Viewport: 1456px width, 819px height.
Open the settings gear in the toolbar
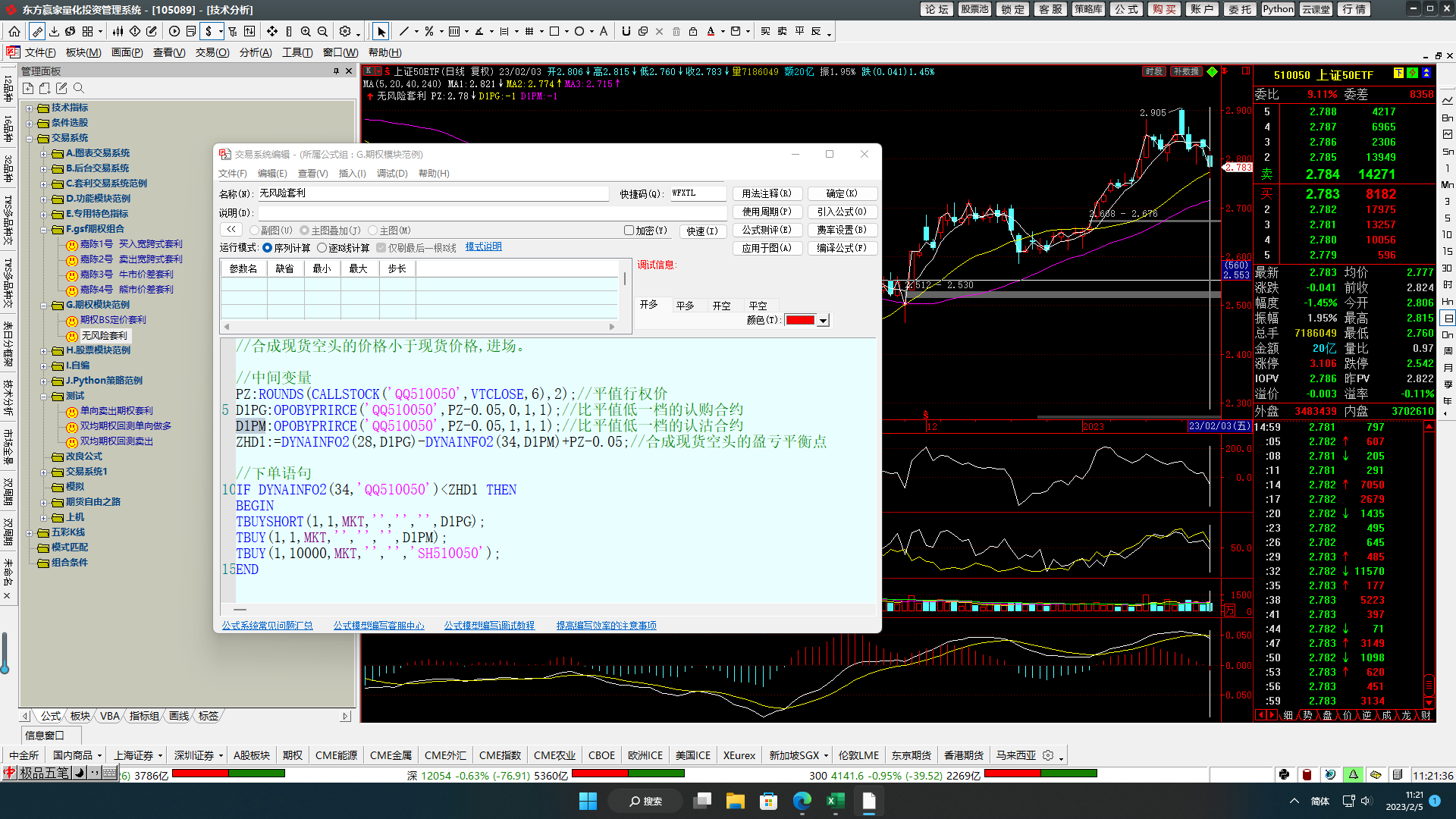point(345,31)
